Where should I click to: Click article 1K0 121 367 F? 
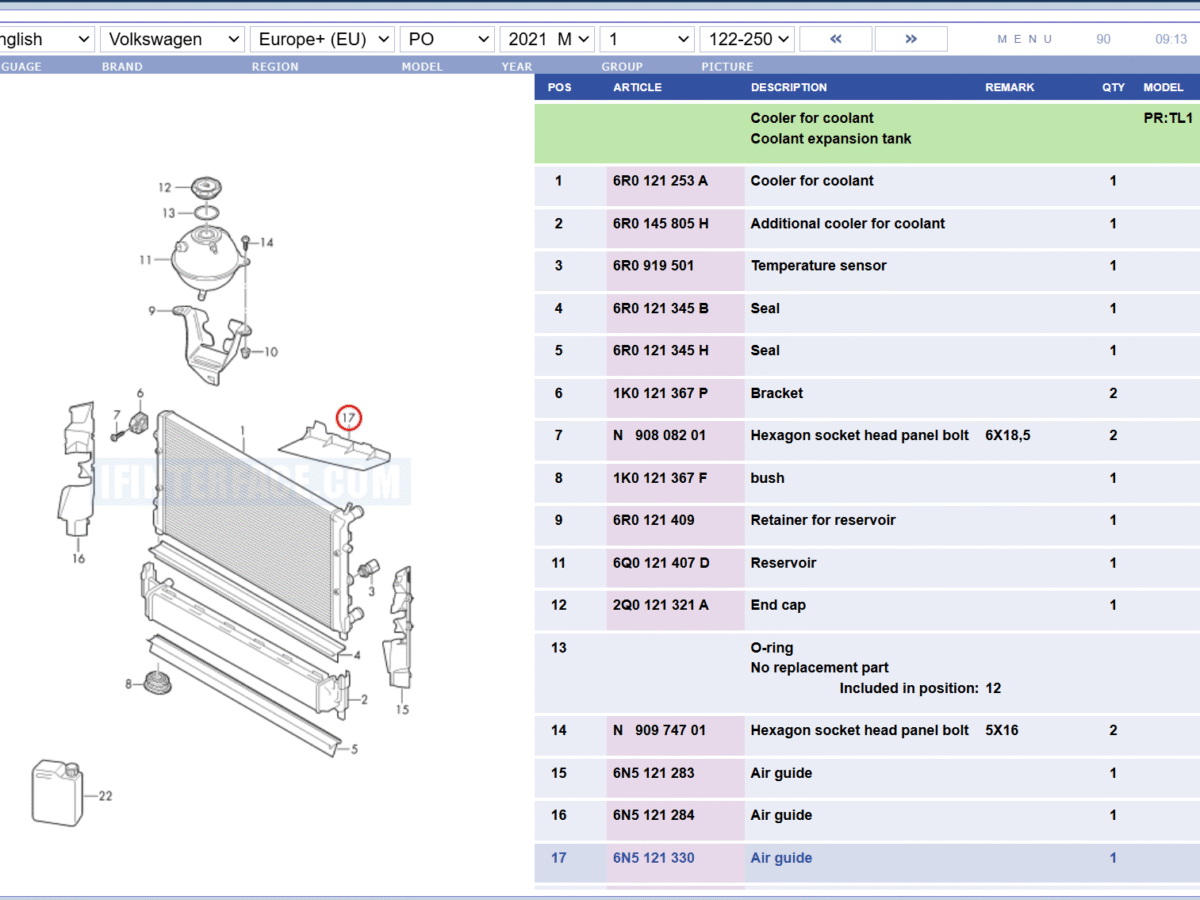click(660, 478)
